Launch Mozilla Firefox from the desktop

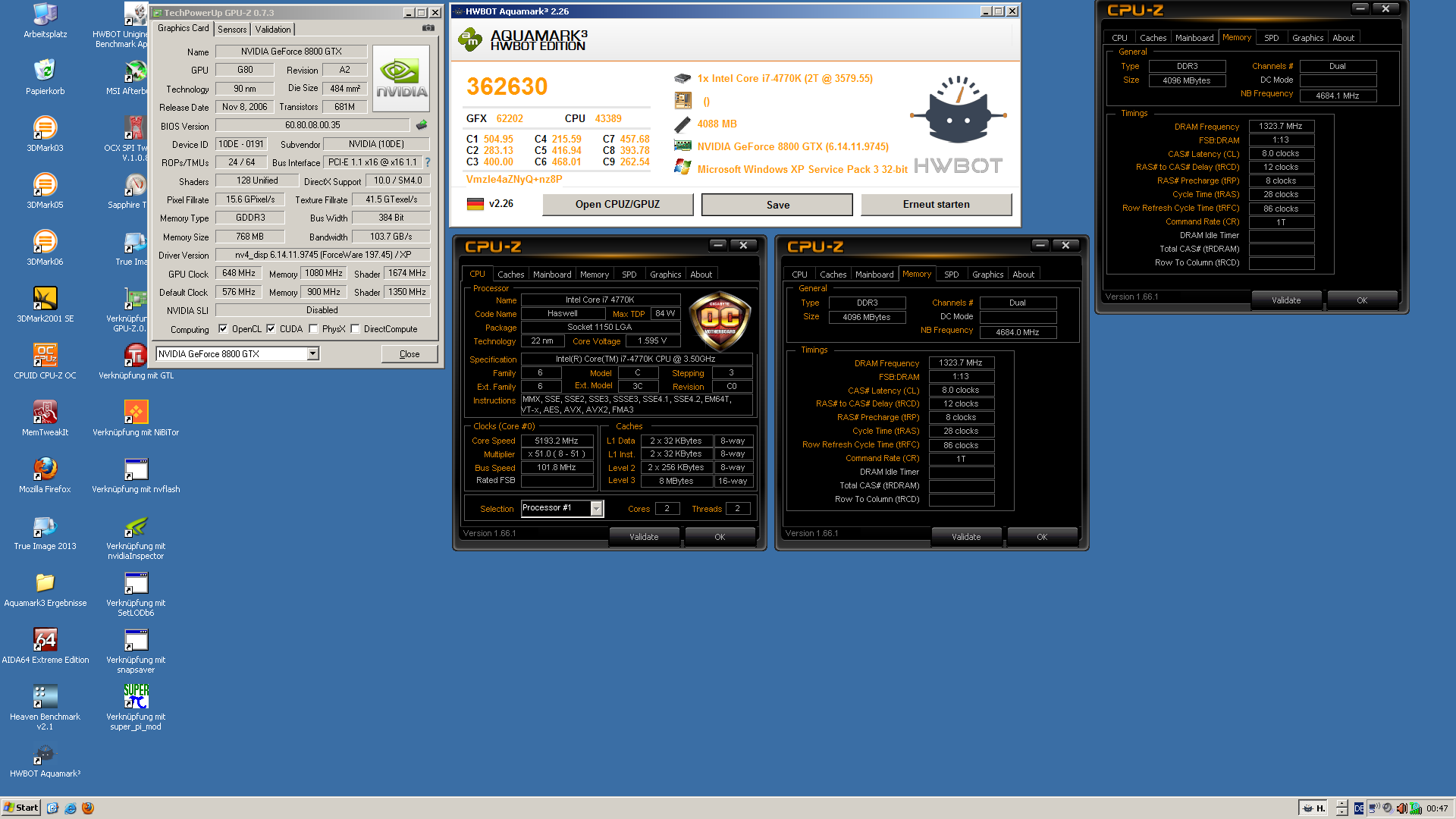tap(45, 475)
